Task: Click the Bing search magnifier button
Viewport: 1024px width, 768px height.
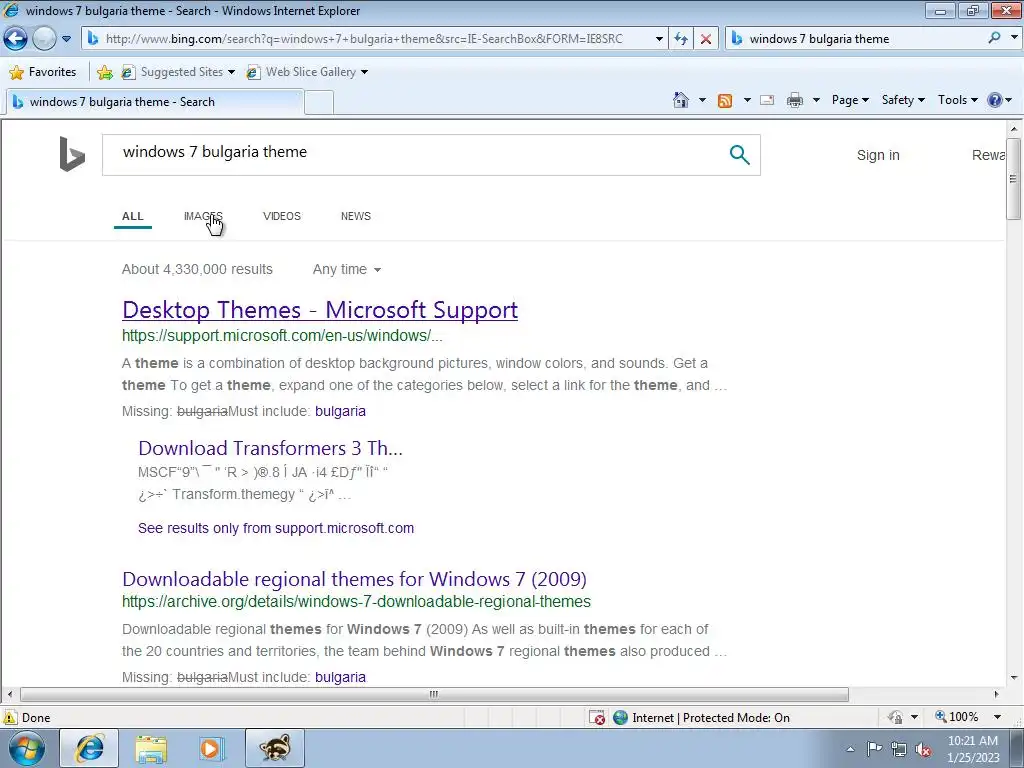Action: click(739, 155)
